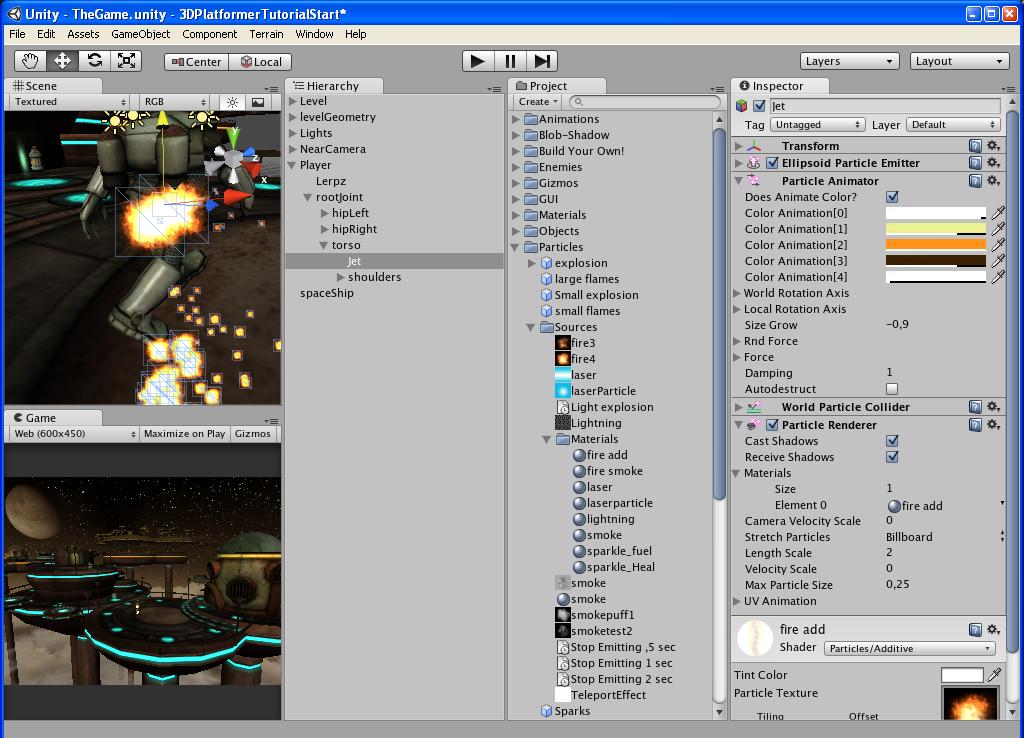The width and height of the screenshot is (1024, 738).
Task: Toggle Cast Shadows checkbox
Action: [892, 441]
